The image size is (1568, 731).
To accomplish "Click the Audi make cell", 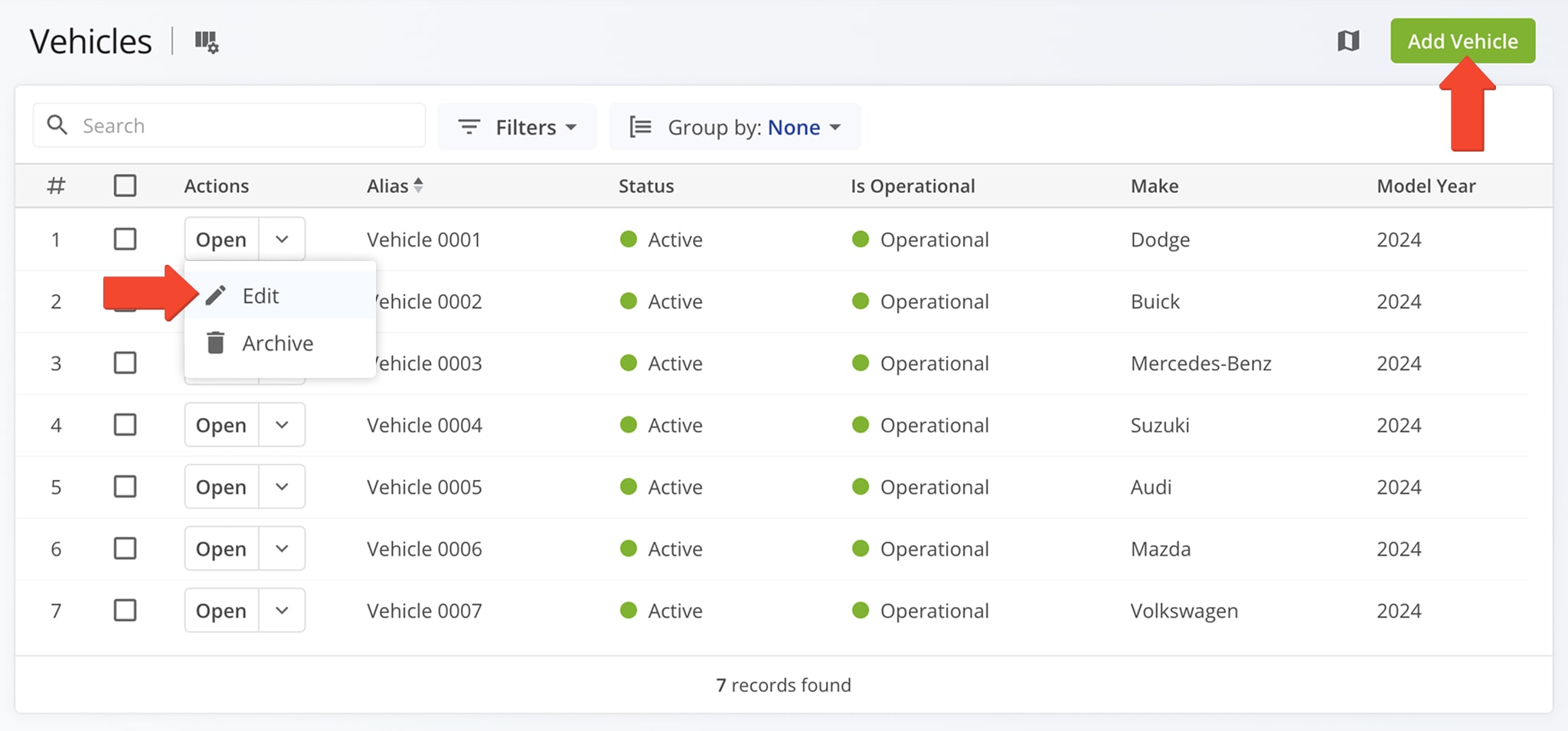I will (x=1151, y=487).
